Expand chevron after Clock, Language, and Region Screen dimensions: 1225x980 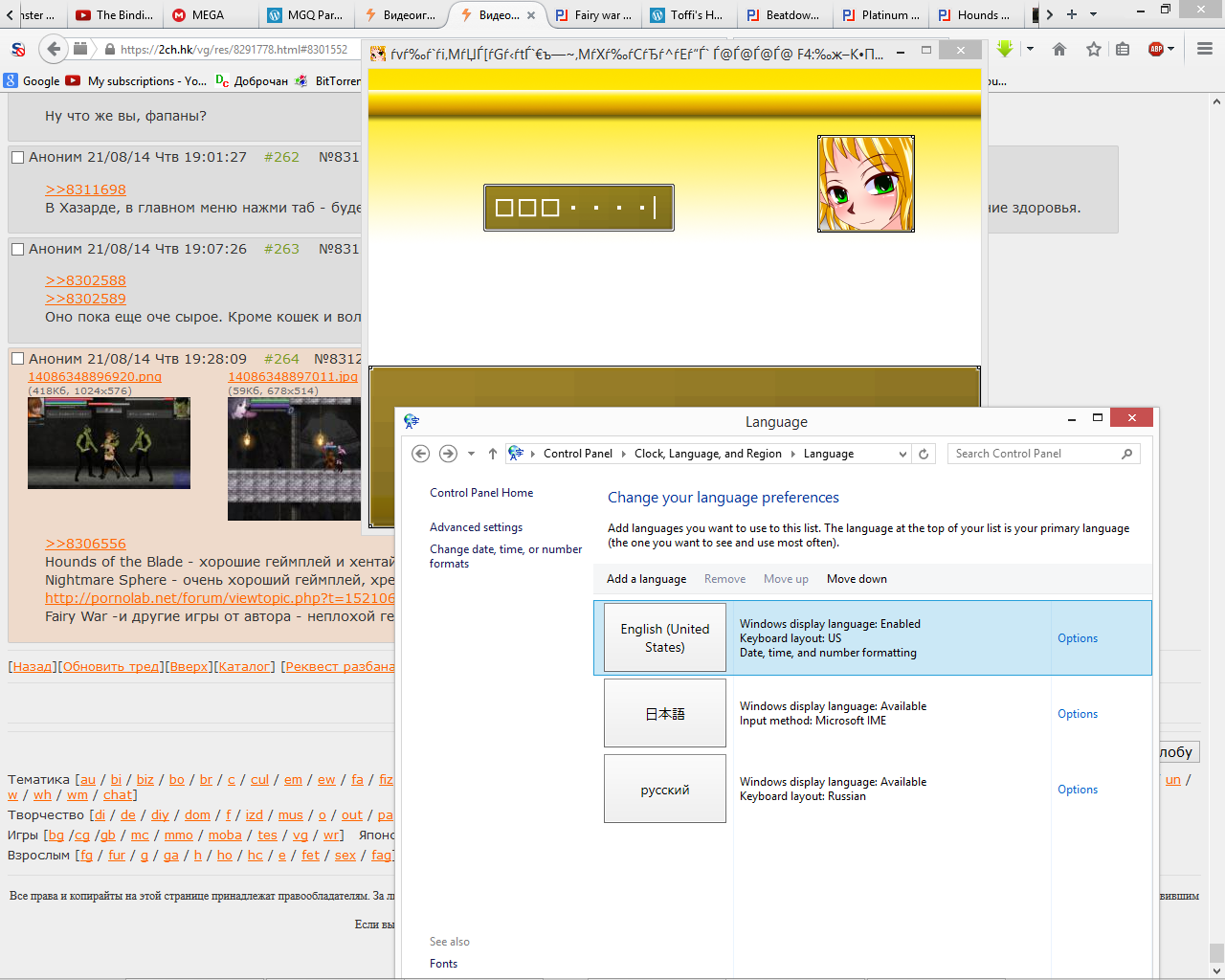792,454
